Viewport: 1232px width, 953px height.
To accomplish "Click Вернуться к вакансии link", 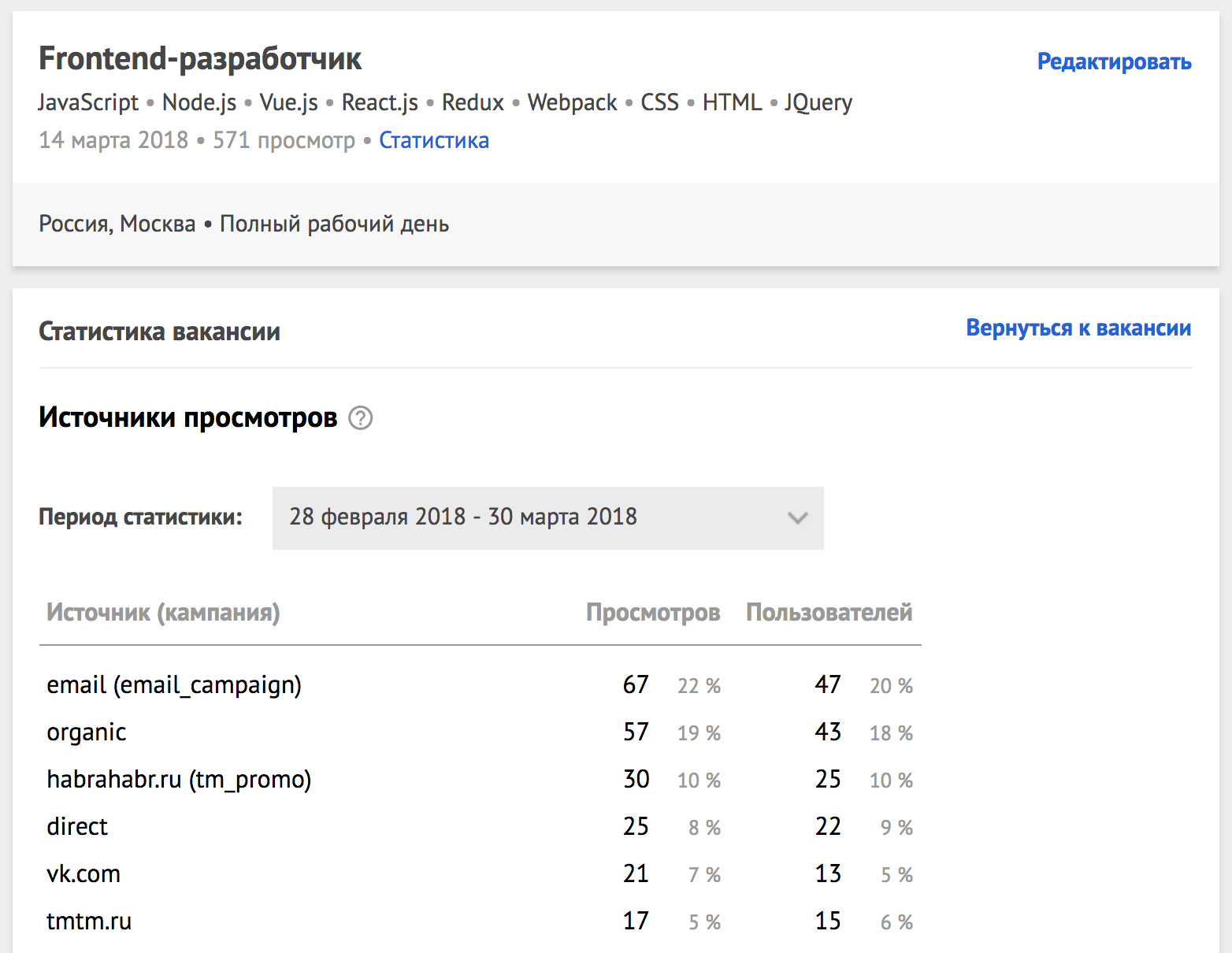I will [1078, 328].
